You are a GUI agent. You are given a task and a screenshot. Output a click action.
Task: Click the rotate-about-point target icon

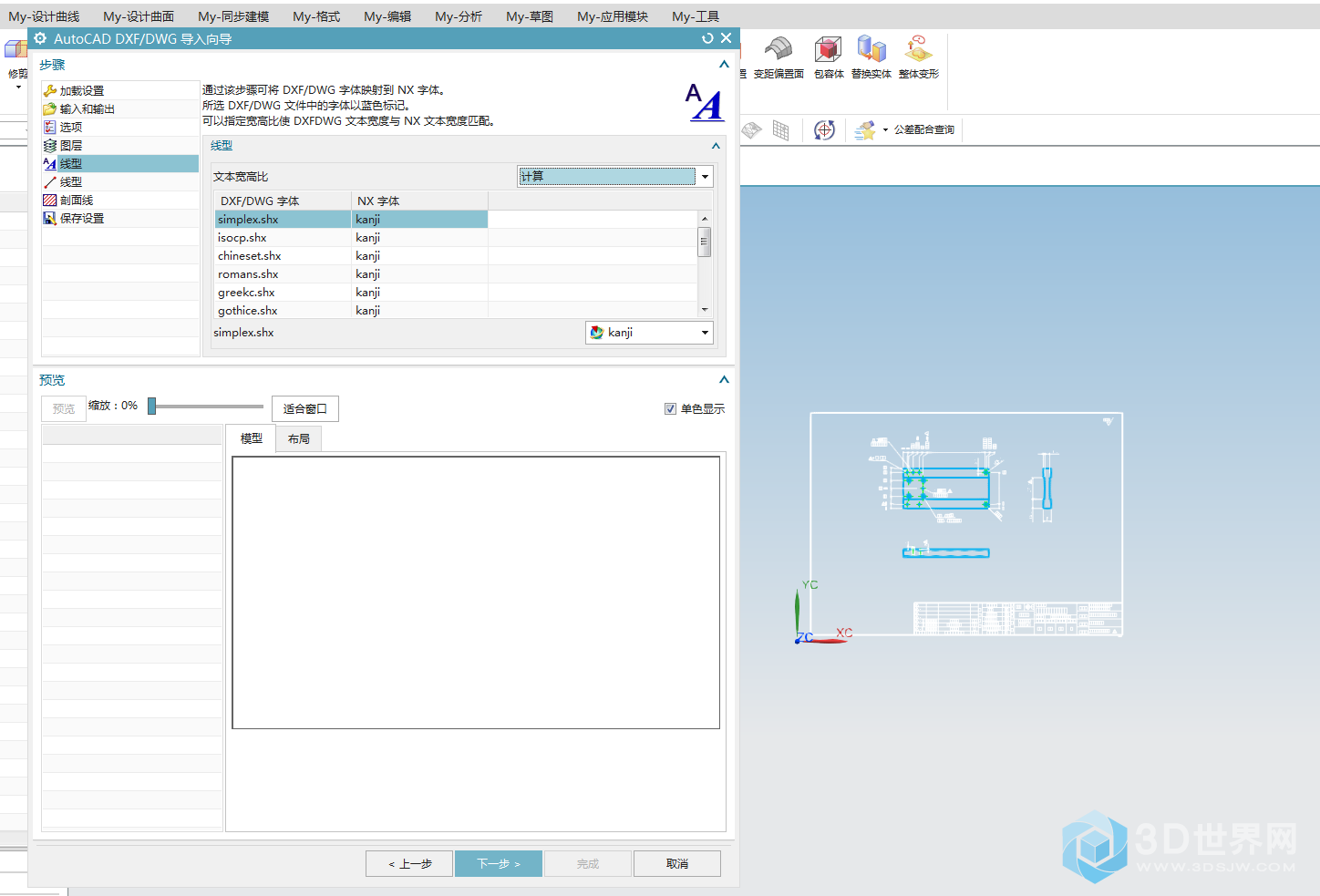(x=824, y=129)
